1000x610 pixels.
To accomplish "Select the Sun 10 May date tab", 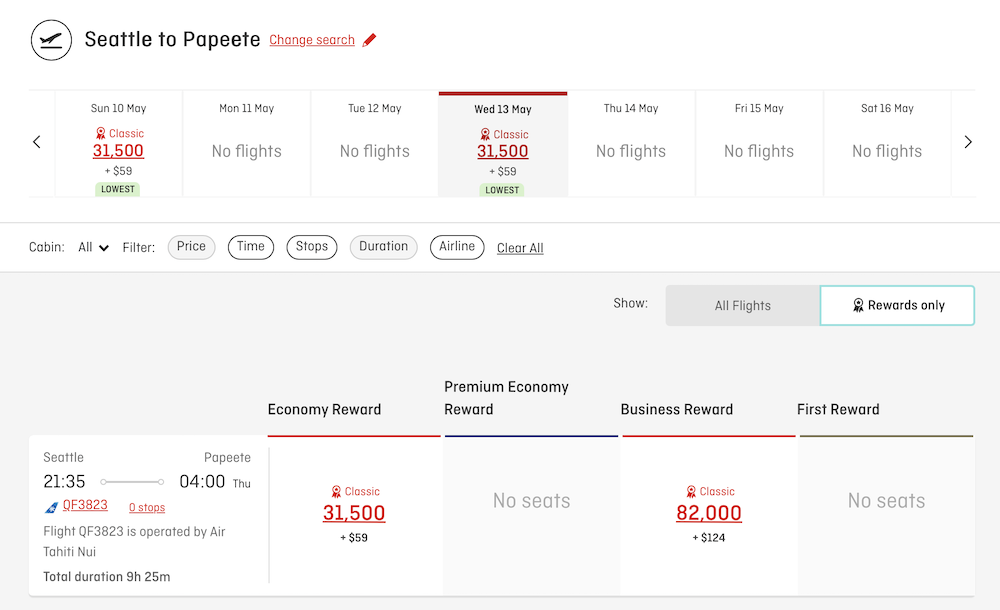I will tap(119, 144).
